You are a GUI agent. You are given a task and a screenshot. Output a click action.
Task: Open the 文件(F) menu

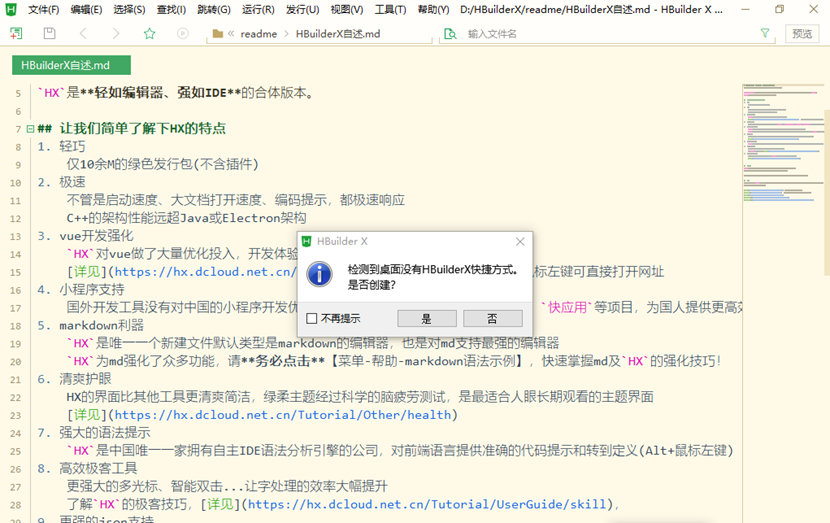point(43,10)
